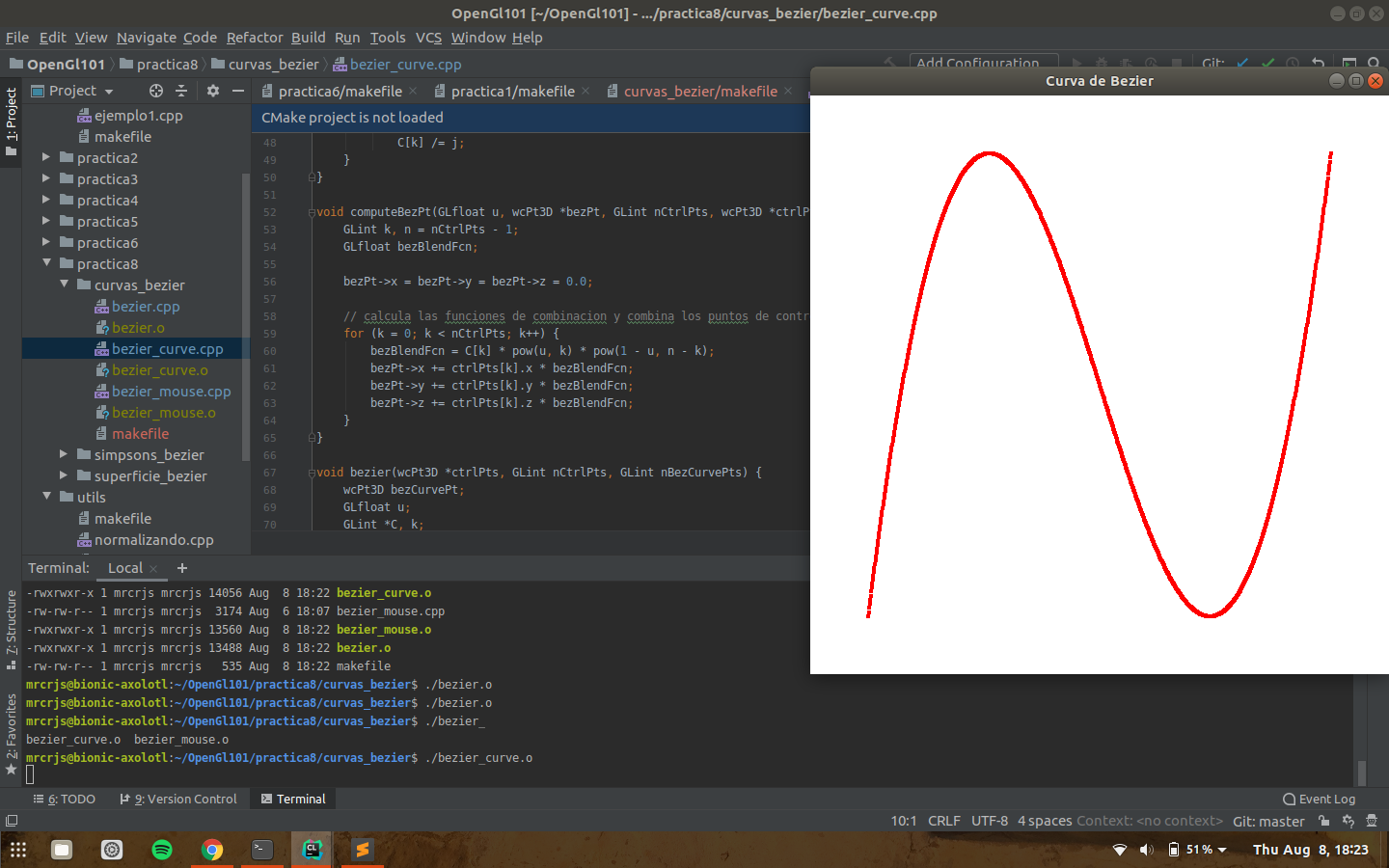Add a new terminal session with plus icon
Image resolution: width=1389 pixels, height=868 pixels.
pyautogui.click(x=182, y=568)
